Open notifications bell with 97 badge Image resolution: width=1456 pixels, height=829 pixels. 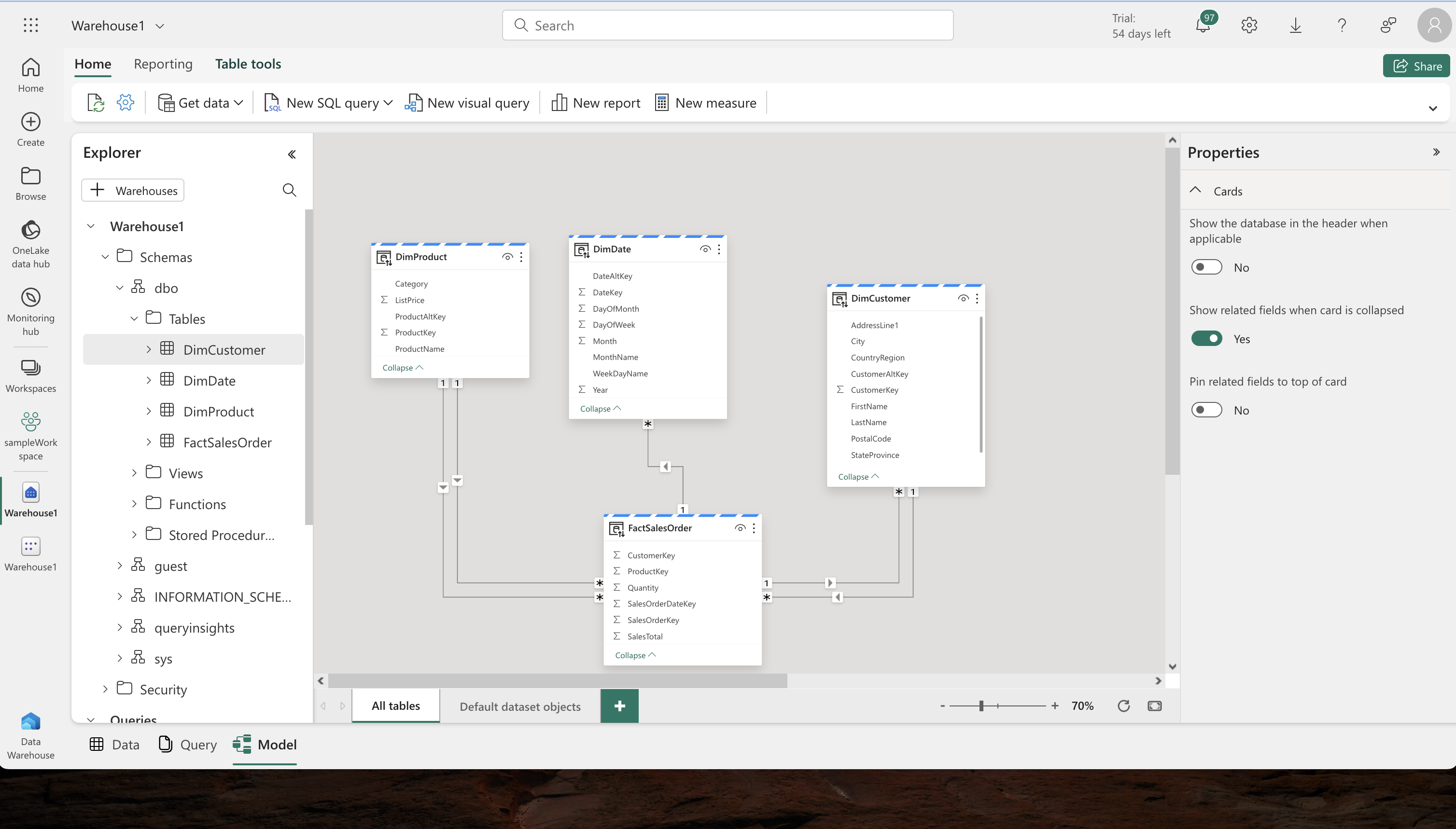(x=1203, y=25)
